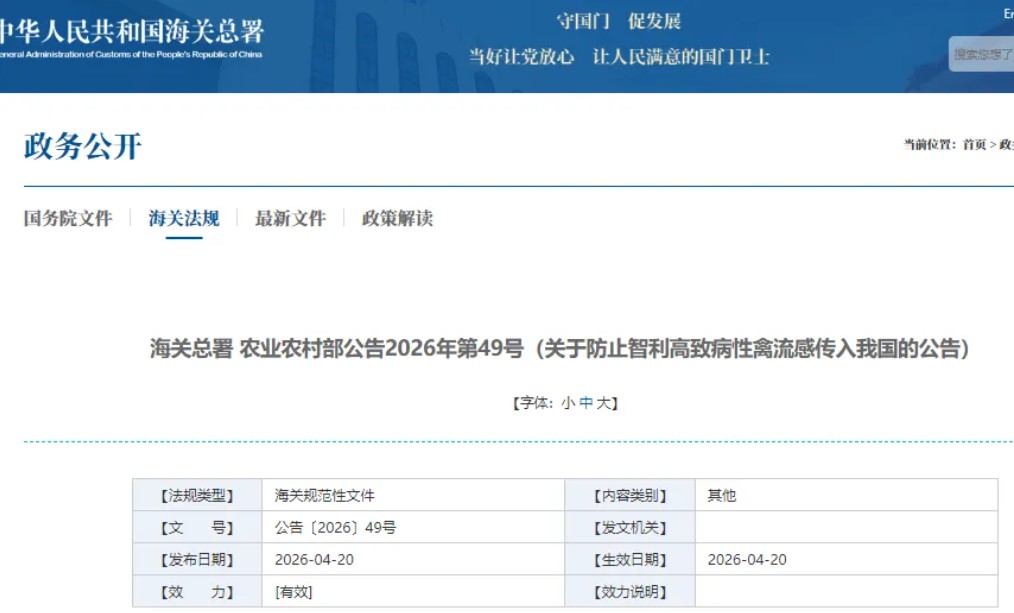
Task: Click the [有效] validity status
Action: pyautogui.click(x=294, y=591)
